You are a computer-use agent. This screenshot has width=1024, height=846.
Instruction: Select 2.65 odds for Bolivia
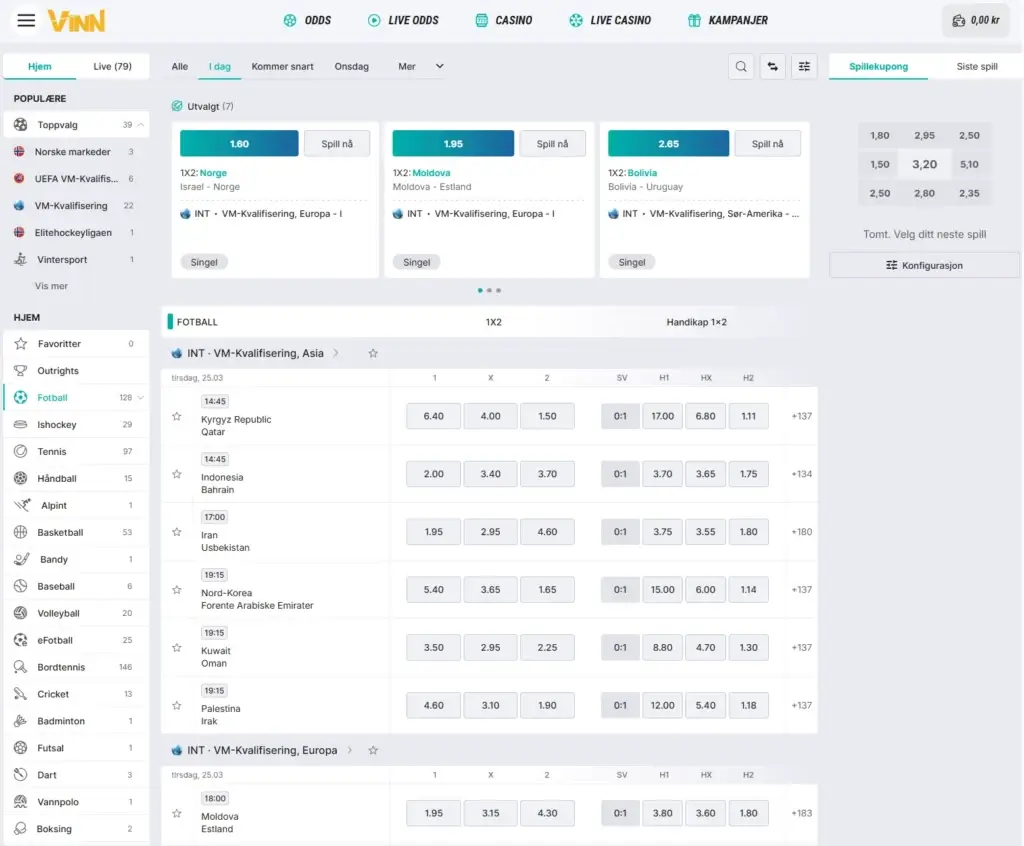click(668, 144)
